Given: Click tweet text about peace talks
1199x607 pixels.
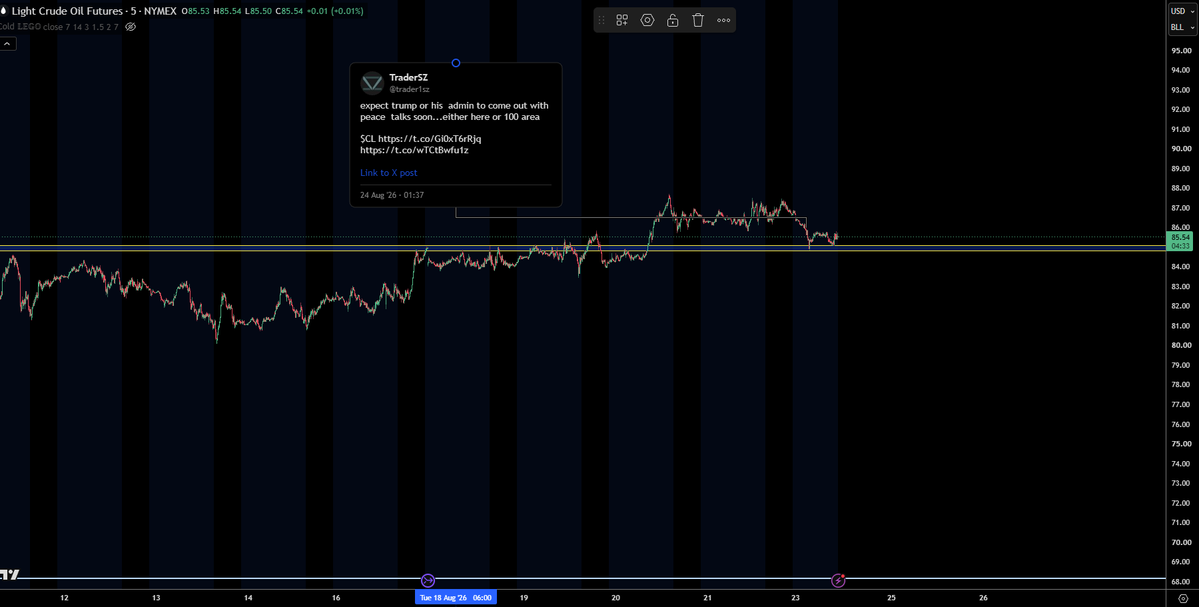Looking at the screenshot, I should pos(454,111).
